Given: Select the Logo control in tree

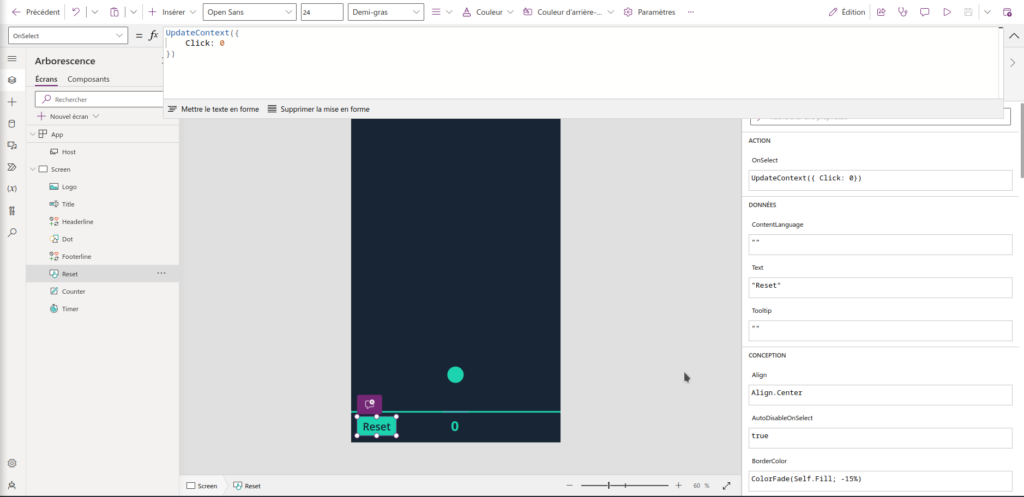Looking at the screenshot, I should click(69, 187).
